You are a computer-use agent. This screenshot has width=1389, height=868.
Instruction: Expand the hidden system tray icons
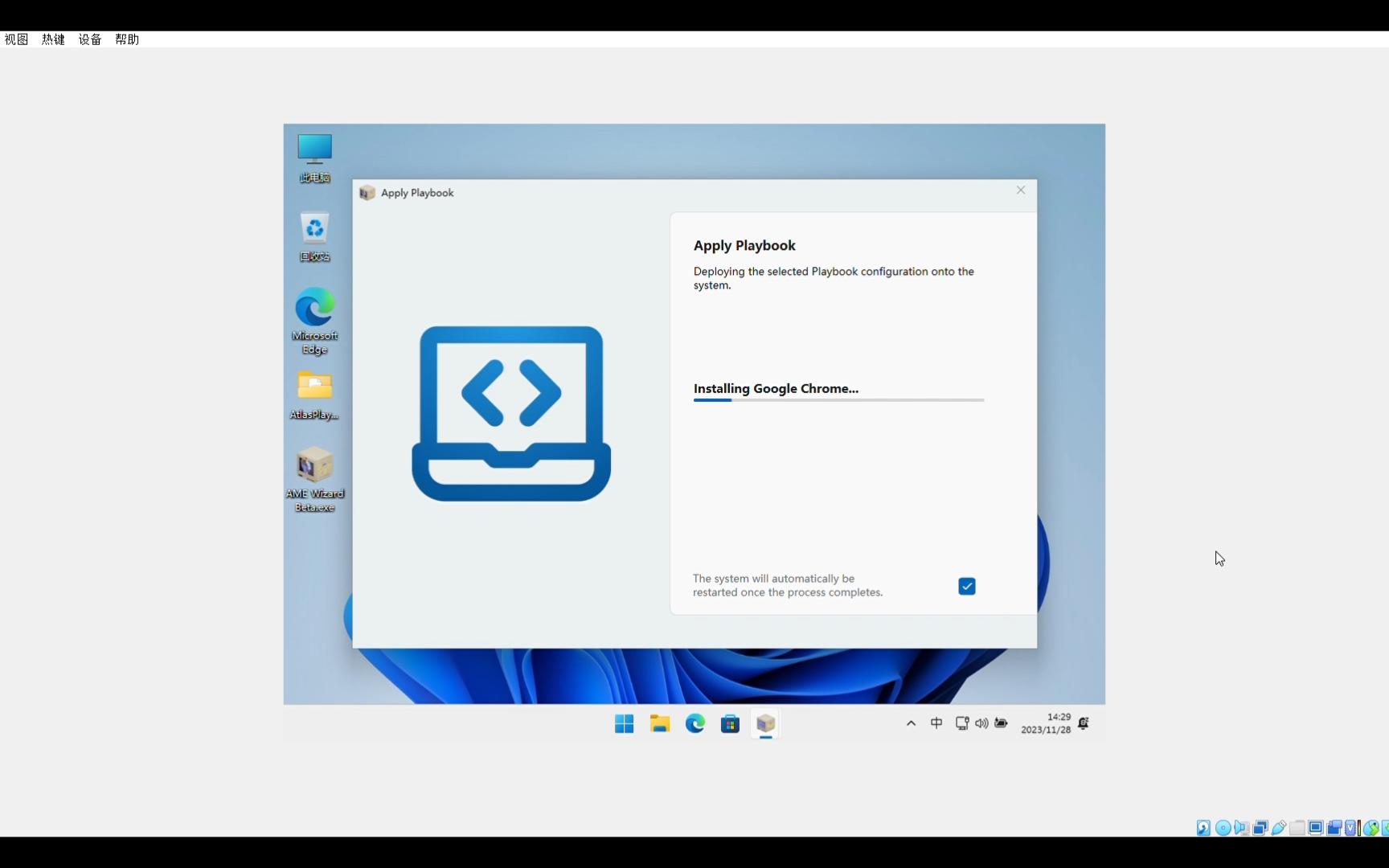(x=911, y=723)
